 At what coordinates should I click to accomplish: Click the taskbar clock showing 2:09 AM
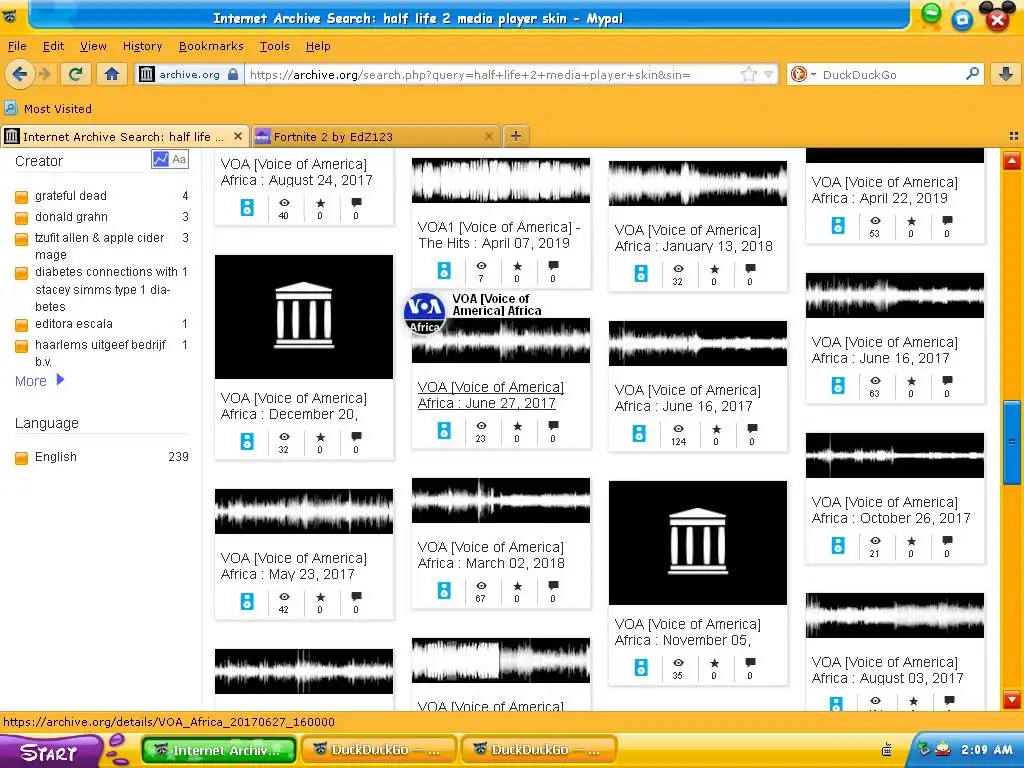tap(986, 750)
